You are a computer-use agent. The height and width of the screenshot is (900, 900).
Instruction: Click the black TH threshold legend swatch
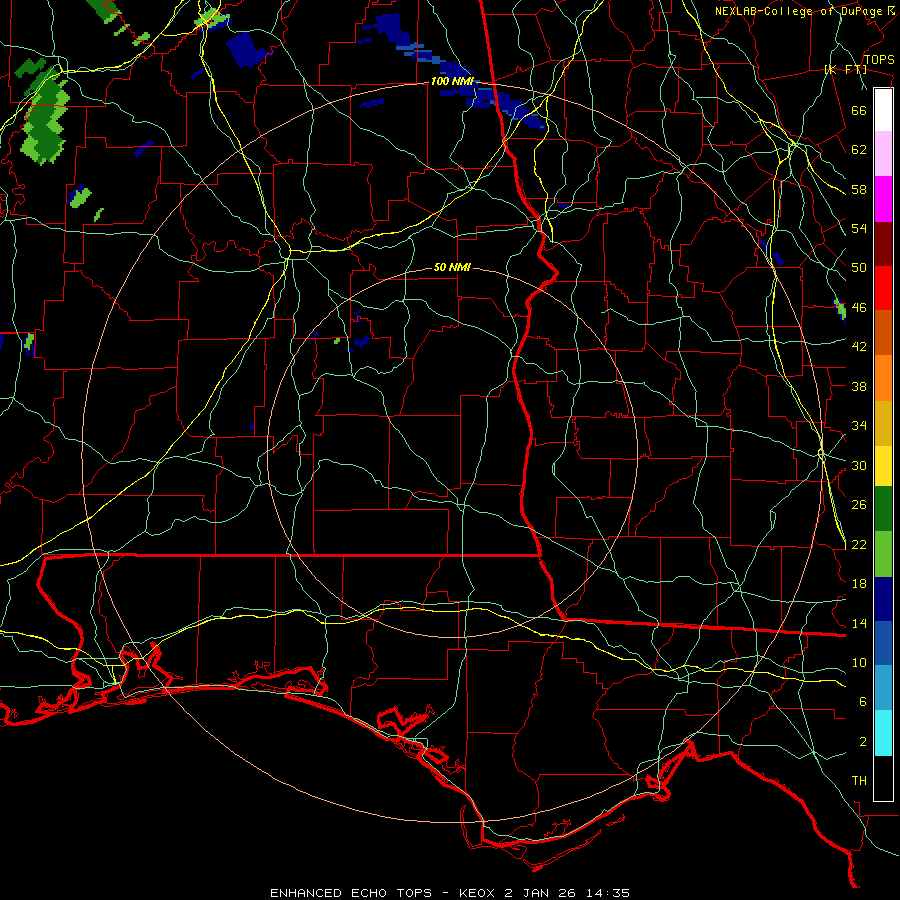pos(883,778)
